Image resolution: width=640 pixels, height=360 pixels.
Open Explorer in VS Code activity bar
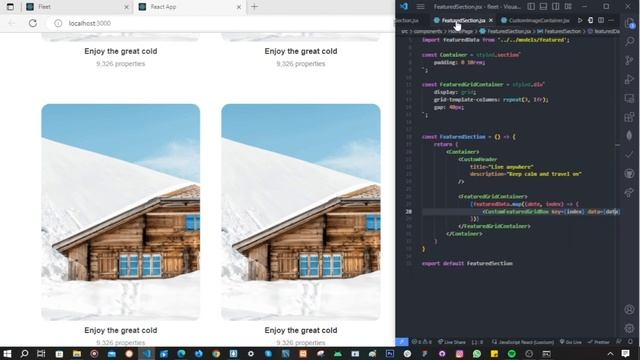pos(629,23)
